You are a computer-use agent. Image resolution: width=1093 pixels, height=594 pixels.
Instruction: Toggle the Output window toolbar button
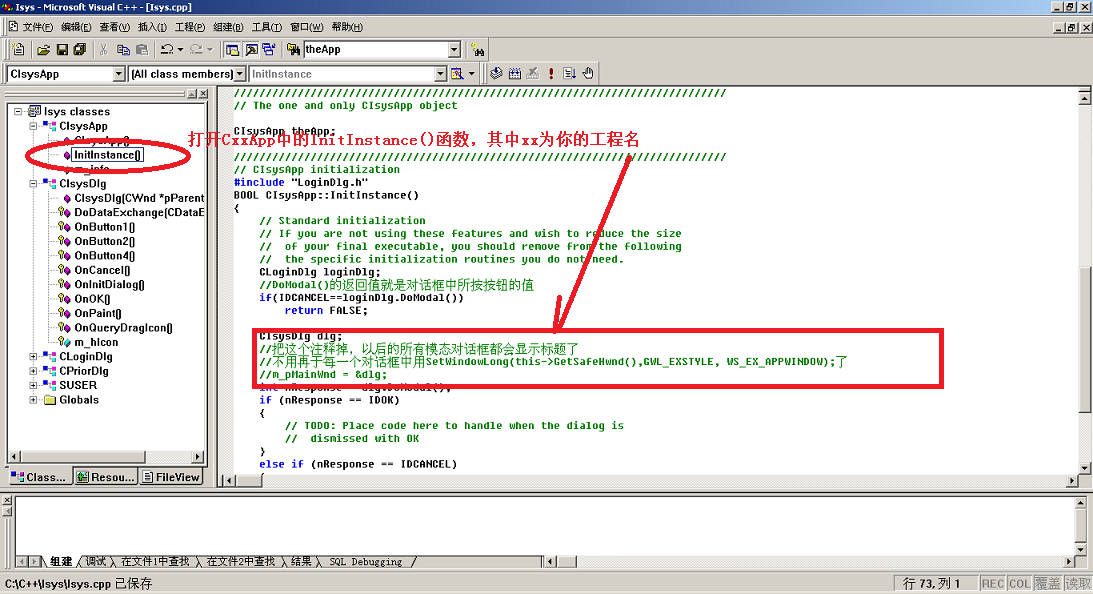coord(251,49)
